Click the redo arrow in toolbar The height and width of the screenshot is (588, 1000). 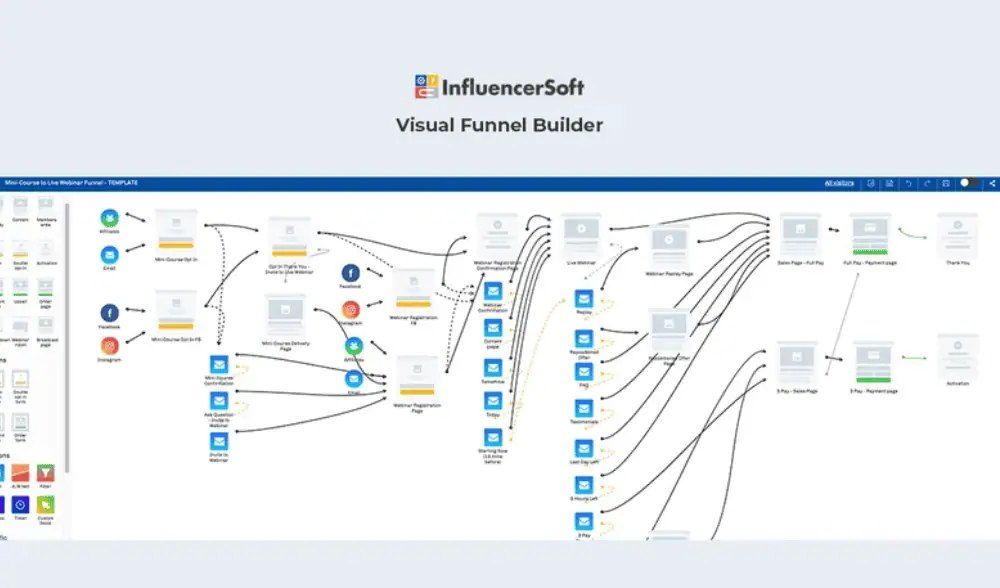click(x=927, y=184)
